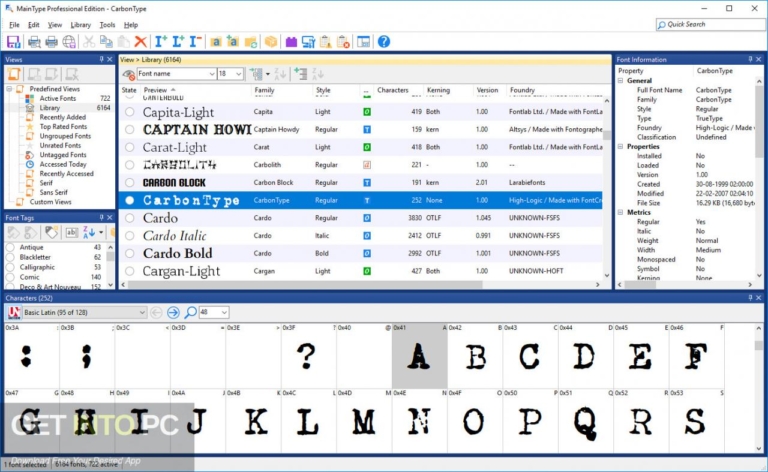Toggle the Calligraphic tag circle
The image size is (768, 472).
[10, 267]
